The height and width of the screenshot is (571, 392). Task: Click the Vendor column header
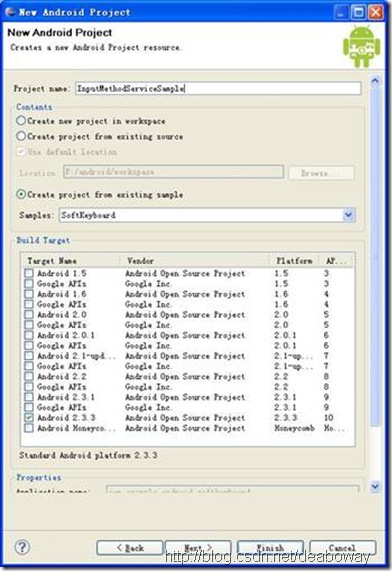(x=195, y=260)
